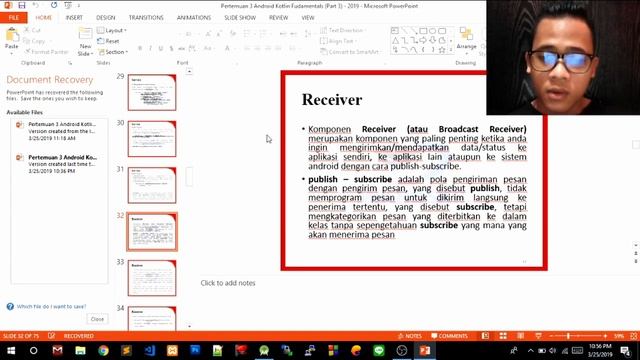Select the Oval shape in gallery

(432, 31)
